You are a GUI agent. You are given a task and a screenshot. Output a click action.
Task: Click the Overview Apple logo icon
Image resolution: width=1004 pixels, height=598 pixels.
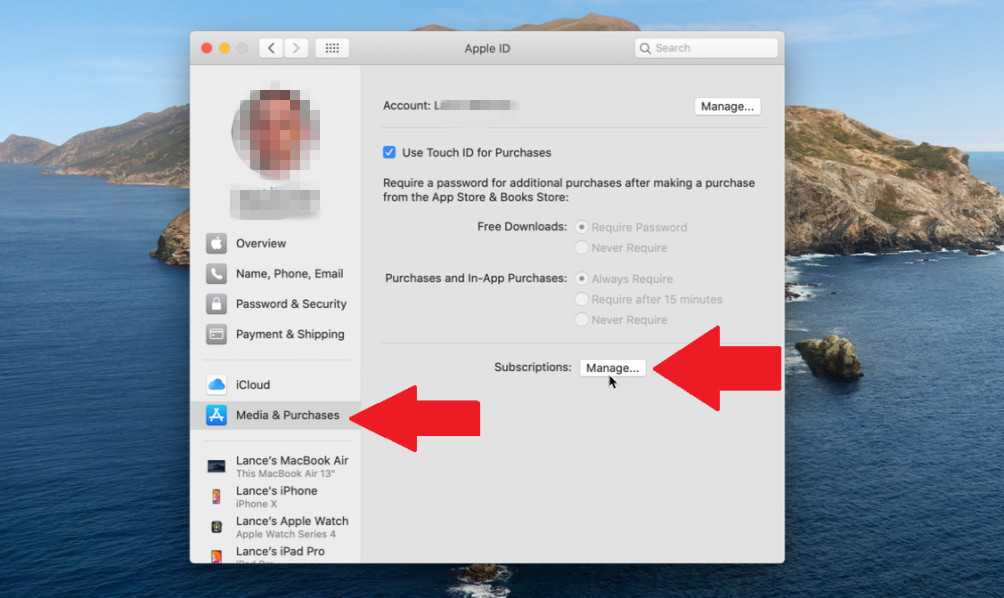coord(216,243)
